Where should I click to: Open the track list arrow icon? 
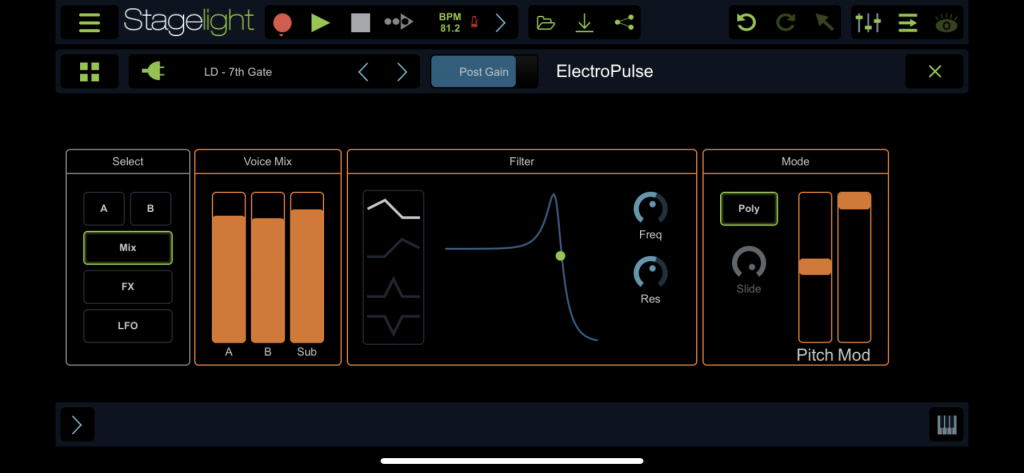point(908,23)
